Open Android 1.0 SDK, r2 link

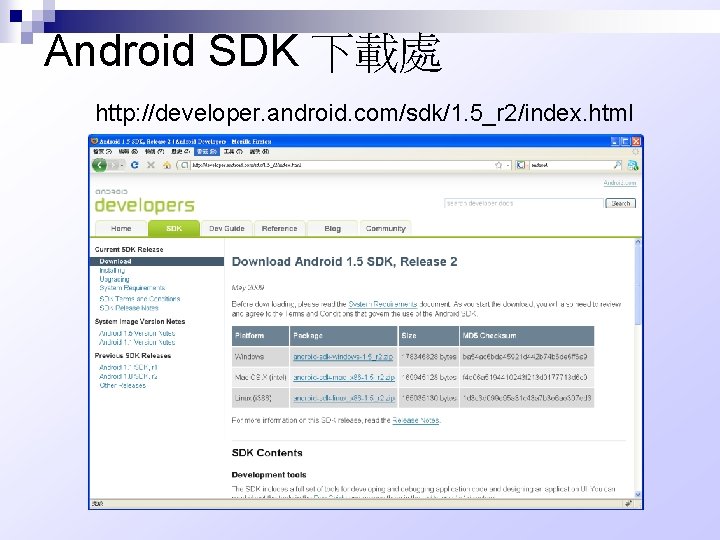pos(128,377)
